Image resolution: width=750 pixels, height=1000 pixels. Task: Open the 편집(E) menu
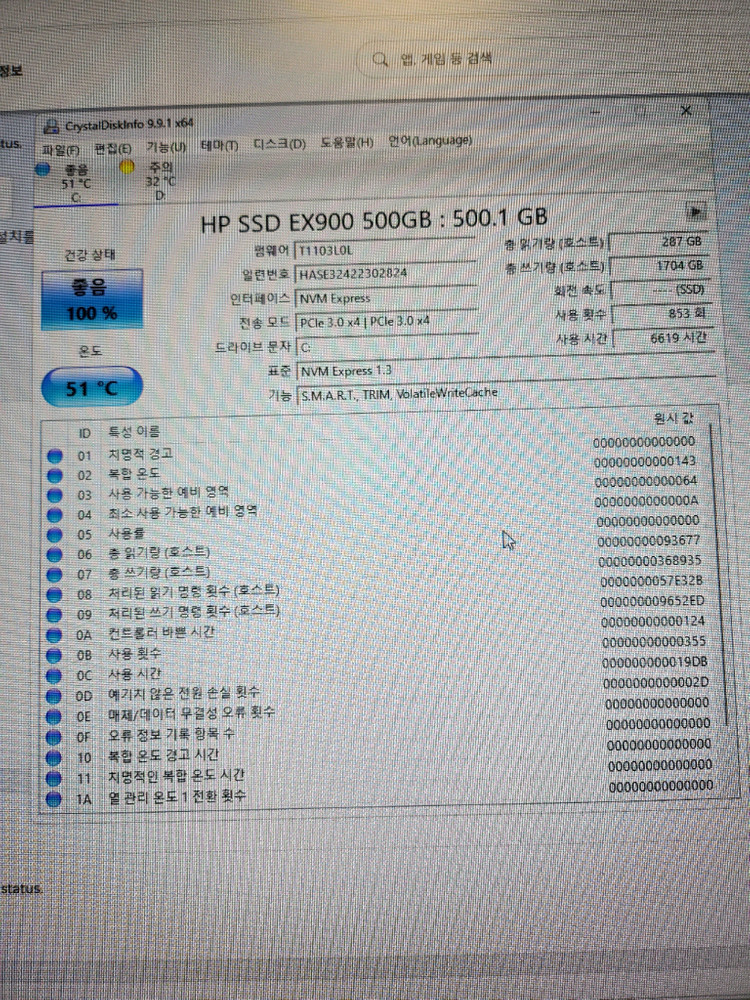pyautogui.click(x=113, y=149)
